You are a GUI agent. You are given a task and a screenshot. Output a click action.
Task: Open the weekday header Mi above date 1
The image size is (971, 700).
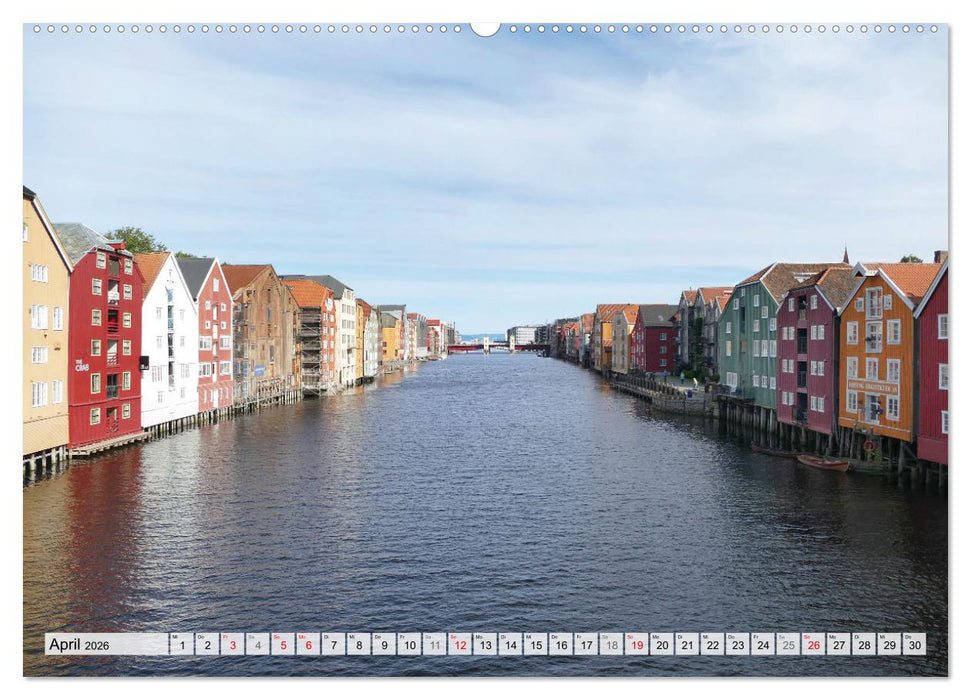[173, 635]
